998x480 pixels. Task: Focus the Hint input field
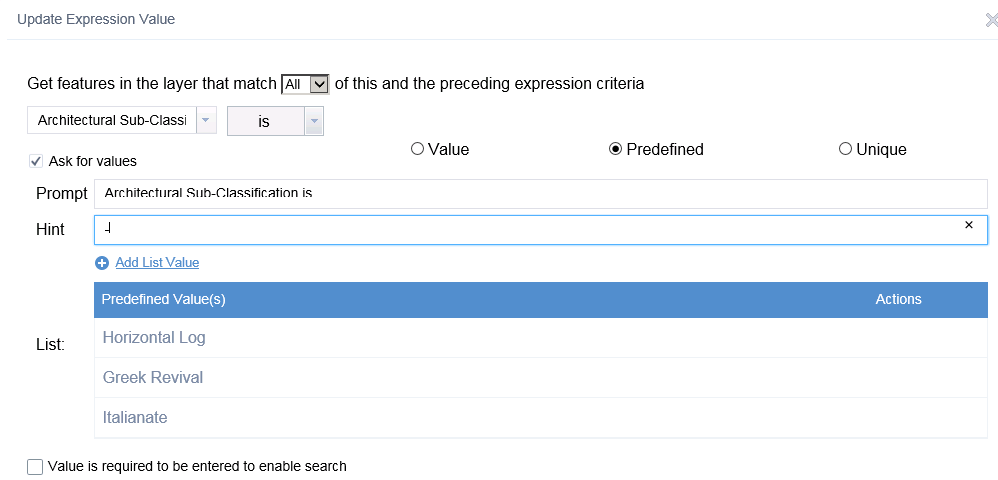[x=520, y=230]
